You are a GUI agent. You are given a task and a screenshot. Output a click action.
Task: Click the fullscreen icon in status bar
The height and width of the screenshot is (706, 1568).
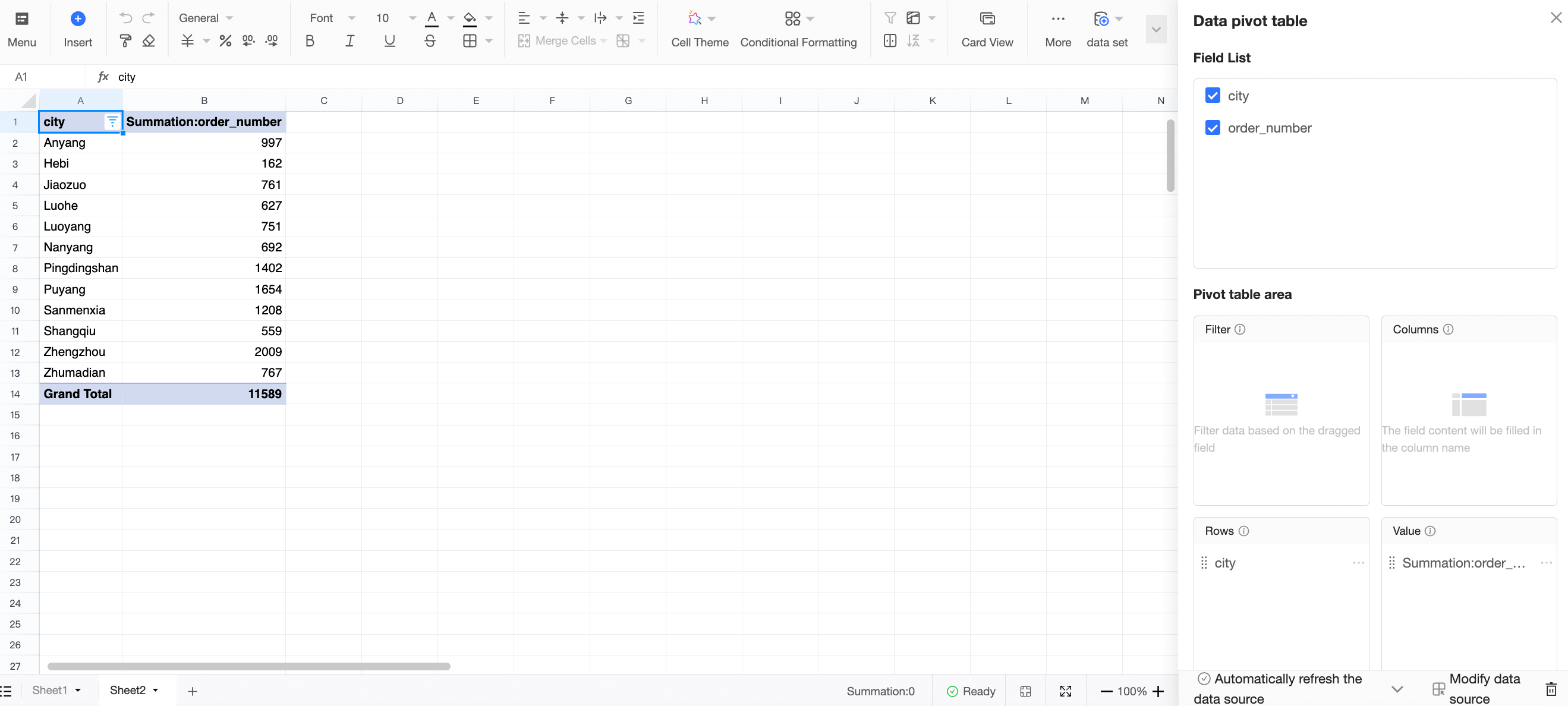[x=1065, y=691]
